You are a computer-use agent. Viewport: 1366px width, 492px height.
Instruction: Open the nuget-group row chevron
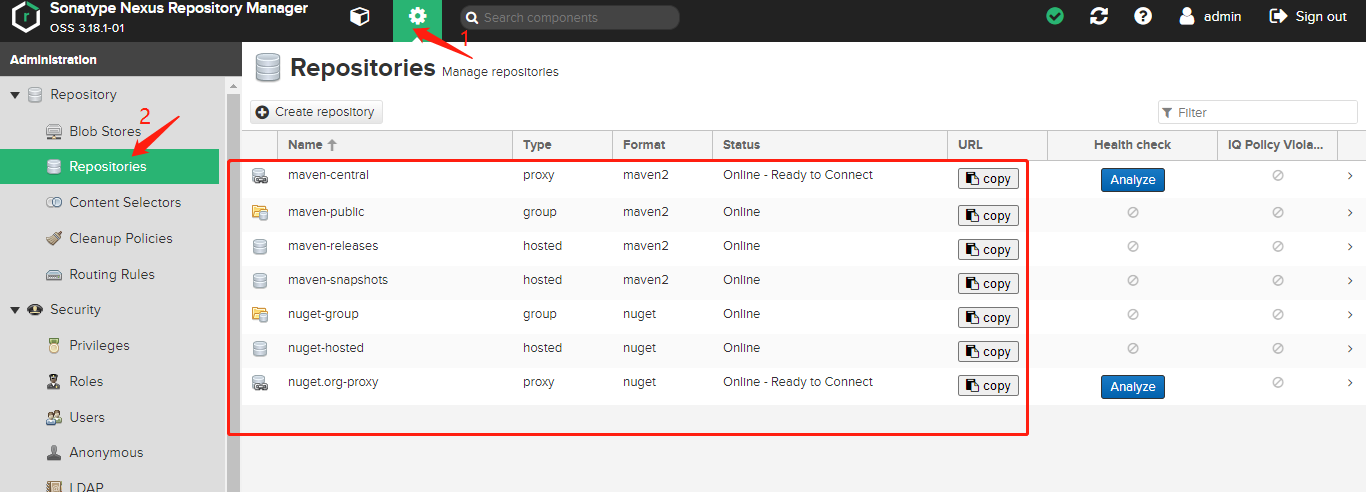pyautogui.click(x=1350, y=314)
